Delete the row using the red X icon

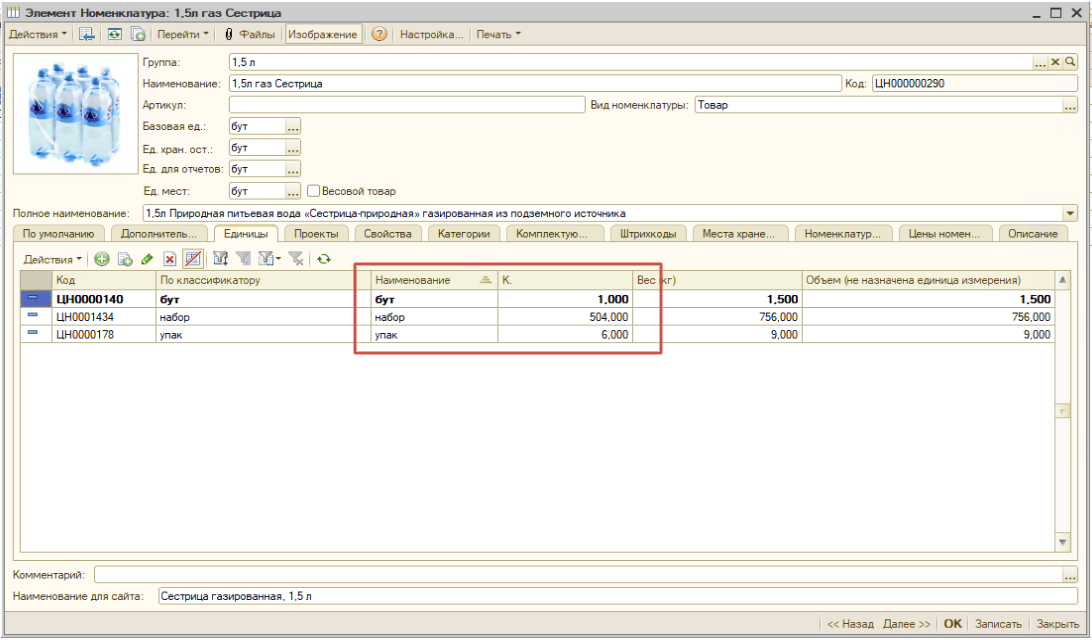pyautogui.click(x=170, y=259)
